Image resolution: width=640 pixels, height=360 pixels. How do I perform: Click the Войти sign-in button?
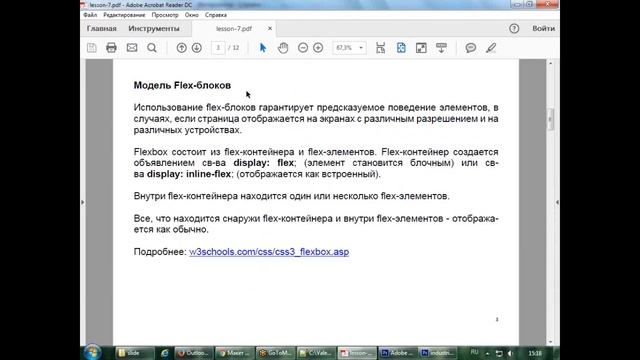(x=543, y=29)
